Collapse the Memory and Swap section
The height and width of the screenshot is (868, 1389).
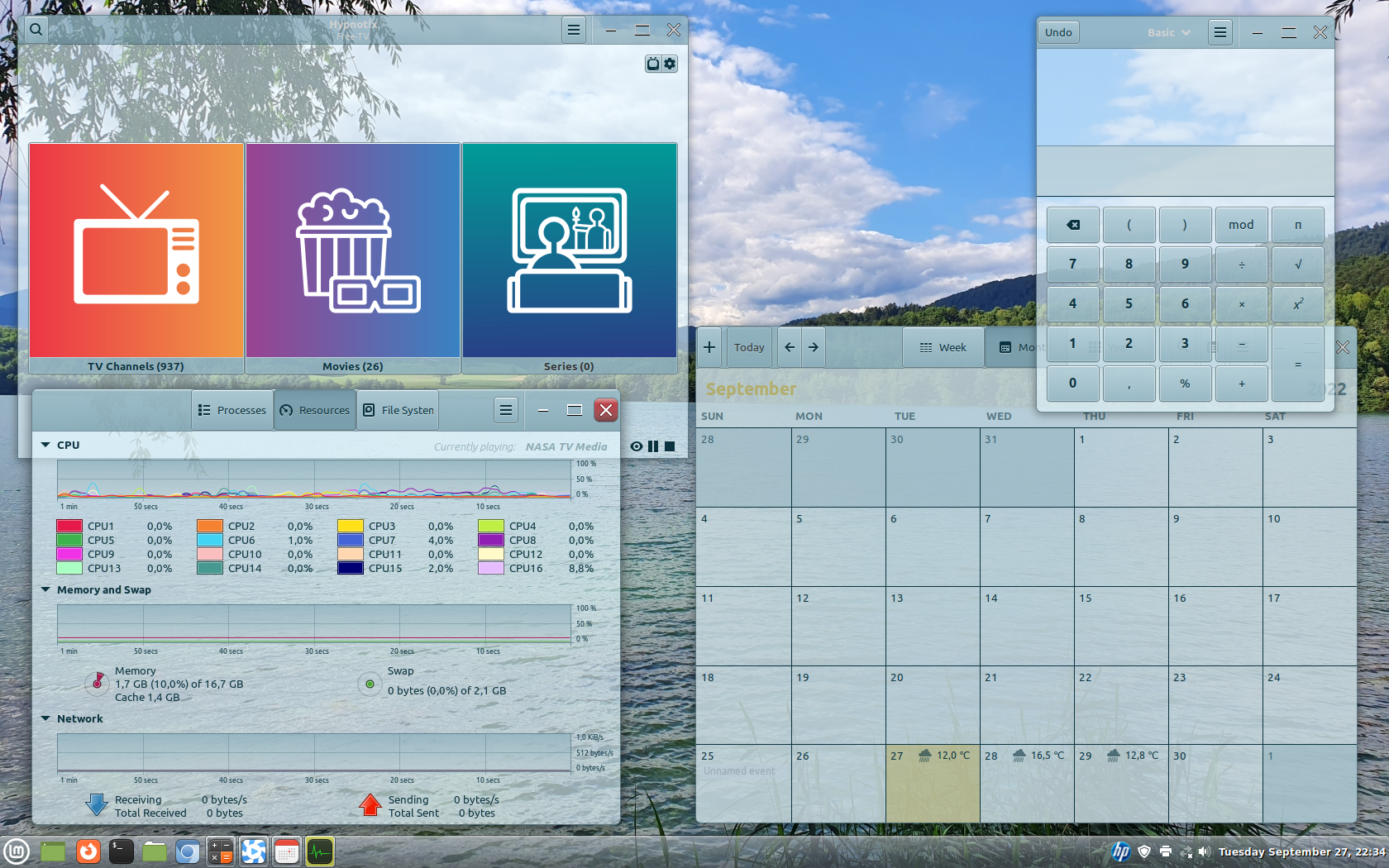pyautogui.click(x=45, y=589)
